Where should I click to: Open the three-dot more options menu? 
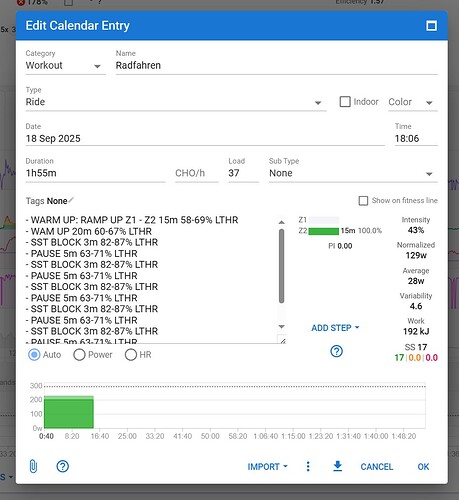[308, 466]
